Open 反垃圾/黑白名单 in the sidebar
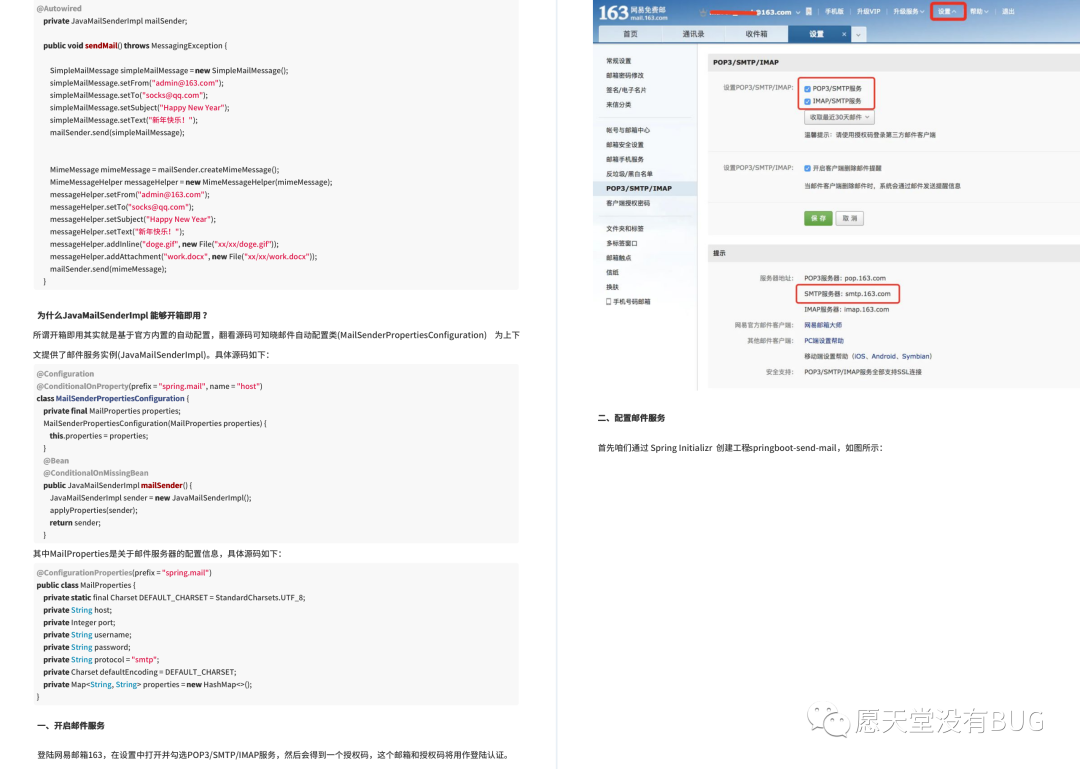 629,174
